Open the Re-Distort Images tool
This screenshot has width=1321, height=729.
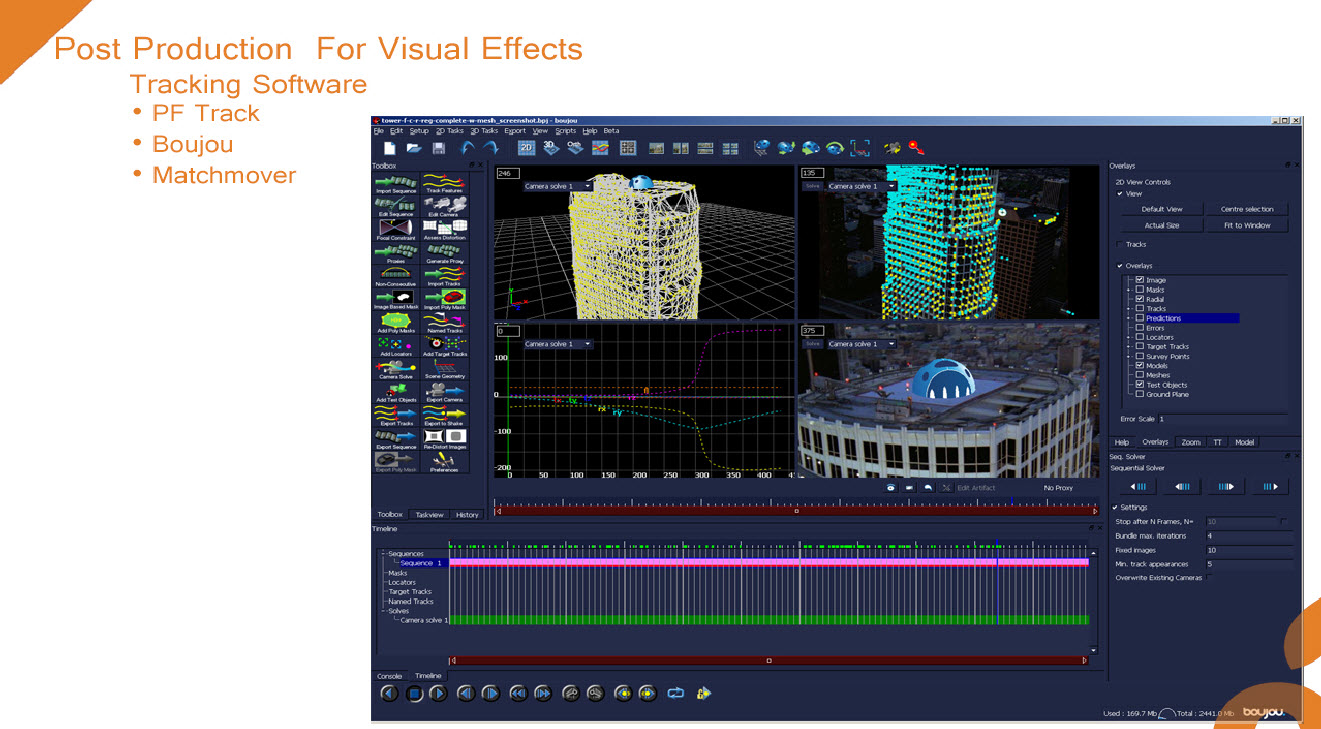pyautogui.click(x=444, y=437)
